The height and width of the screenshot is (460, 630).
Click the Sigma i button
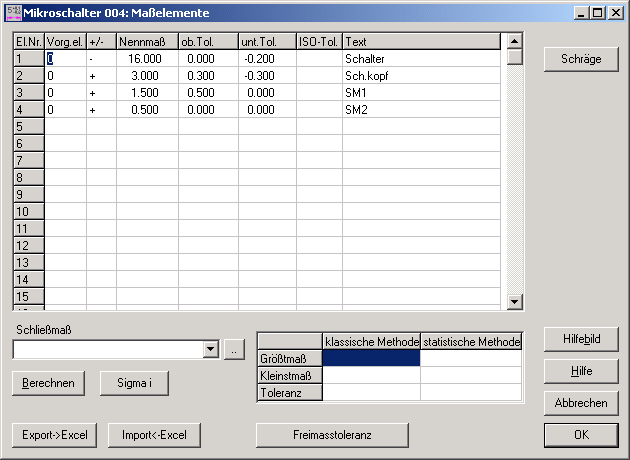(x=134, y=383)
